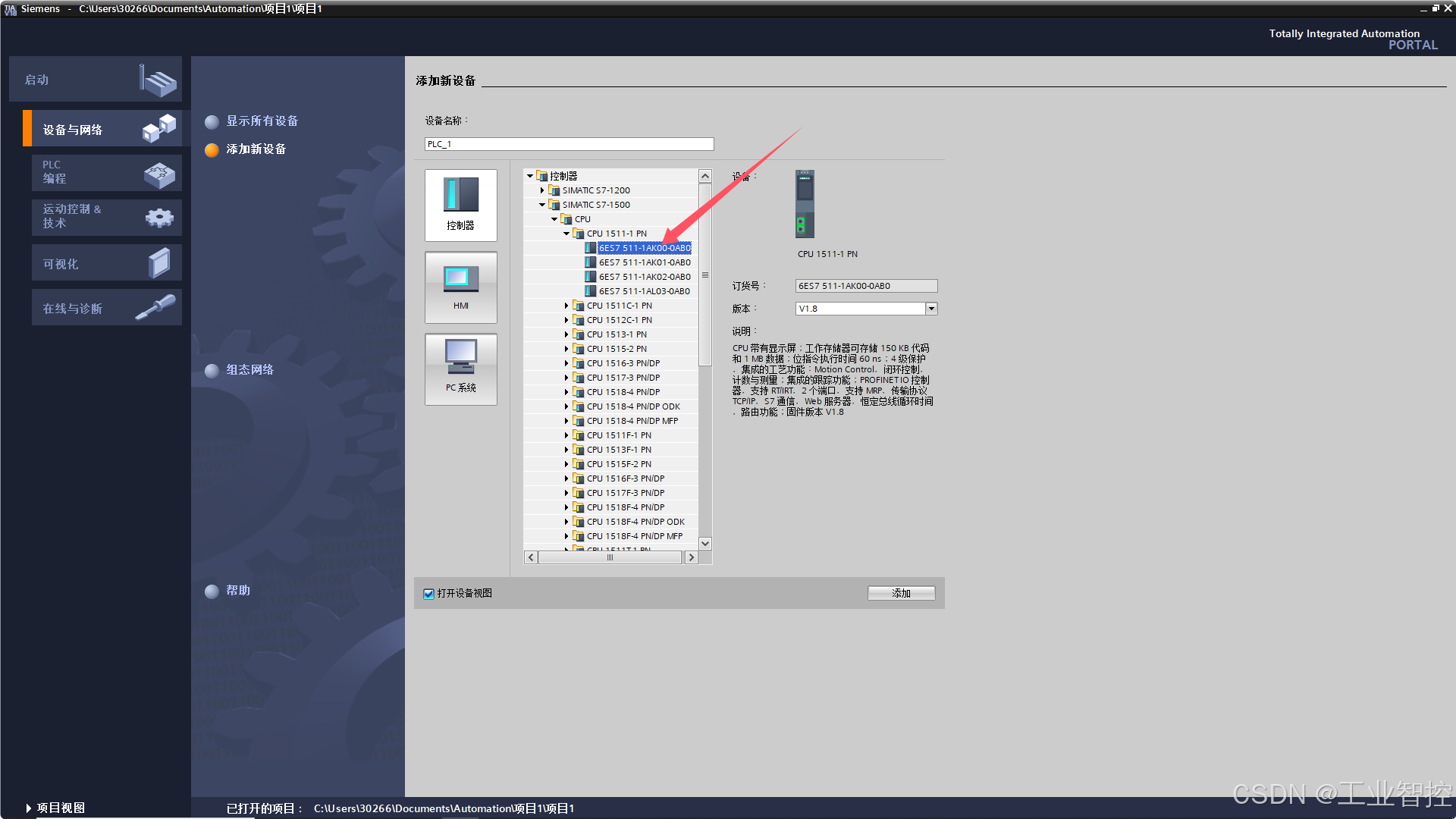Viewport: 1456px width, 819px height.
Task: Select the configure networks radio option
Action: (212, 370)
